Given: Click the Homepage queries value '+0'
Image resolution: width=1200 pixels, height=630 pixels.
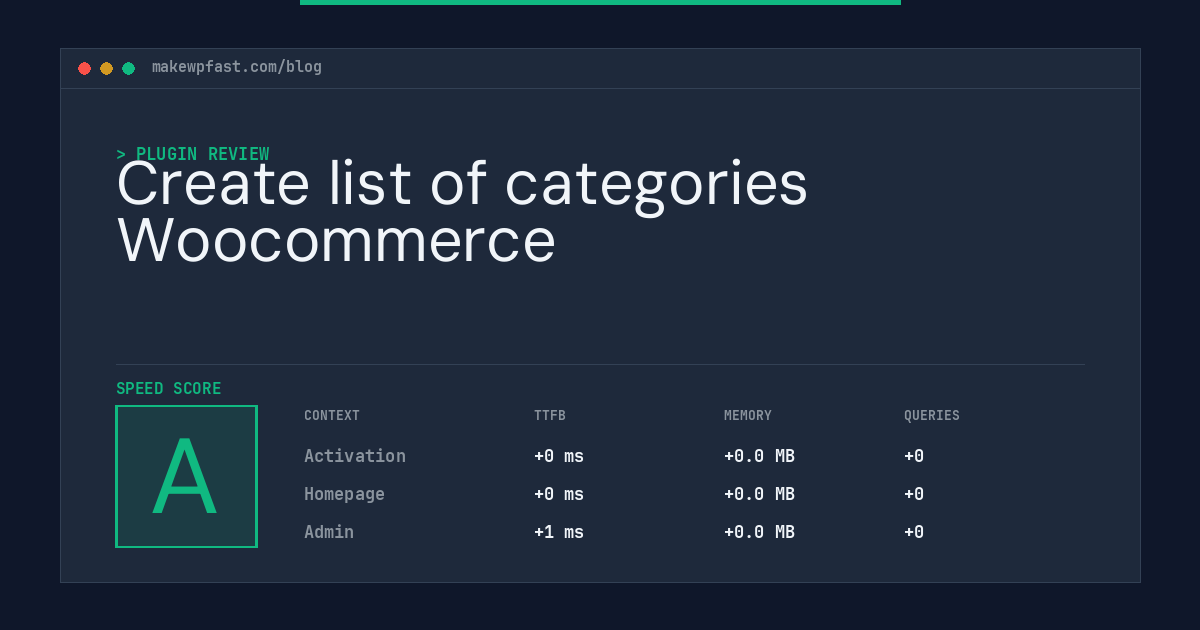Looking at the screenshot, I should [914, 494].
